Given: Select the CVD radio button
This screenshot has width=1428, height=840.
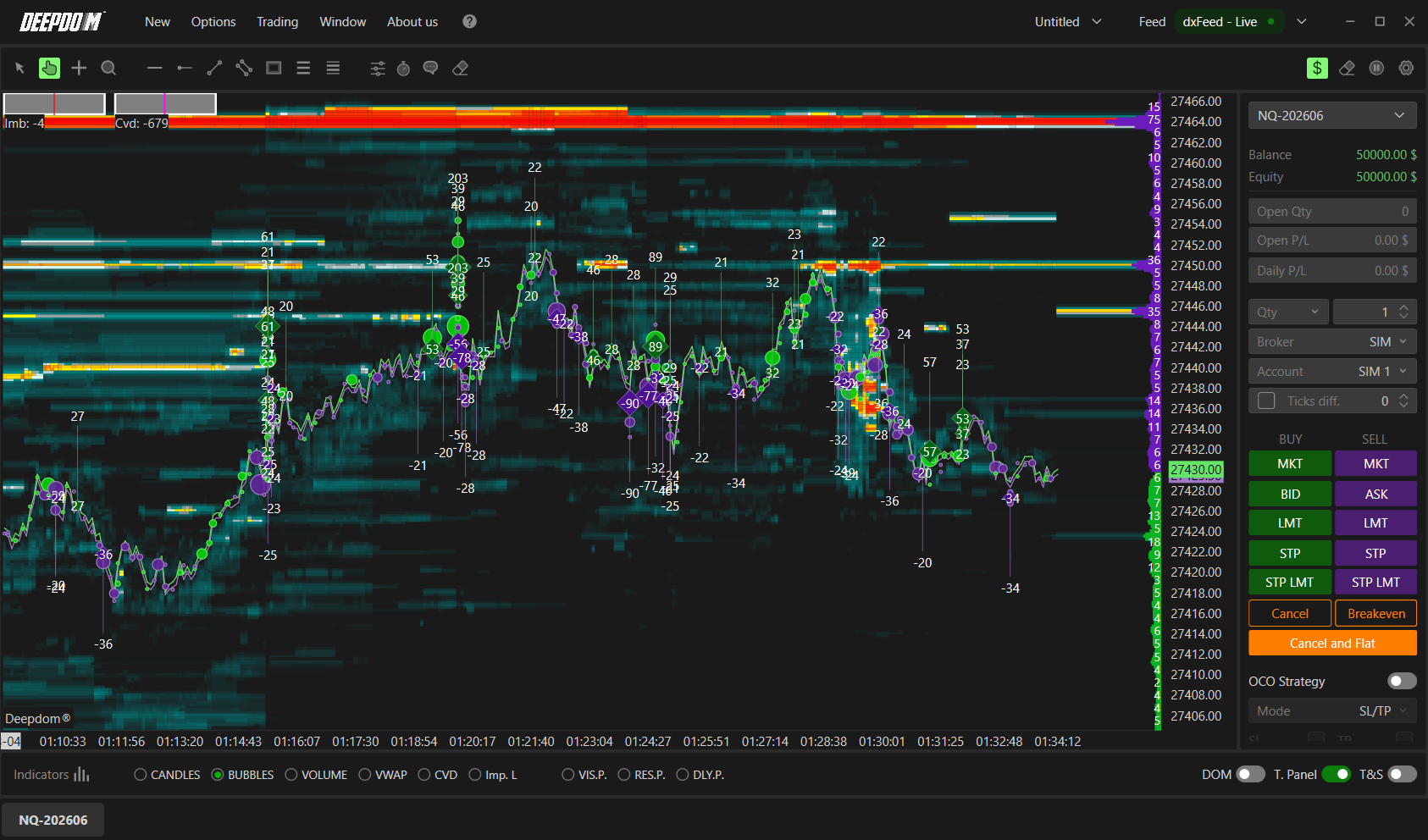Looking at the screenshot, I should pos(424,775).
